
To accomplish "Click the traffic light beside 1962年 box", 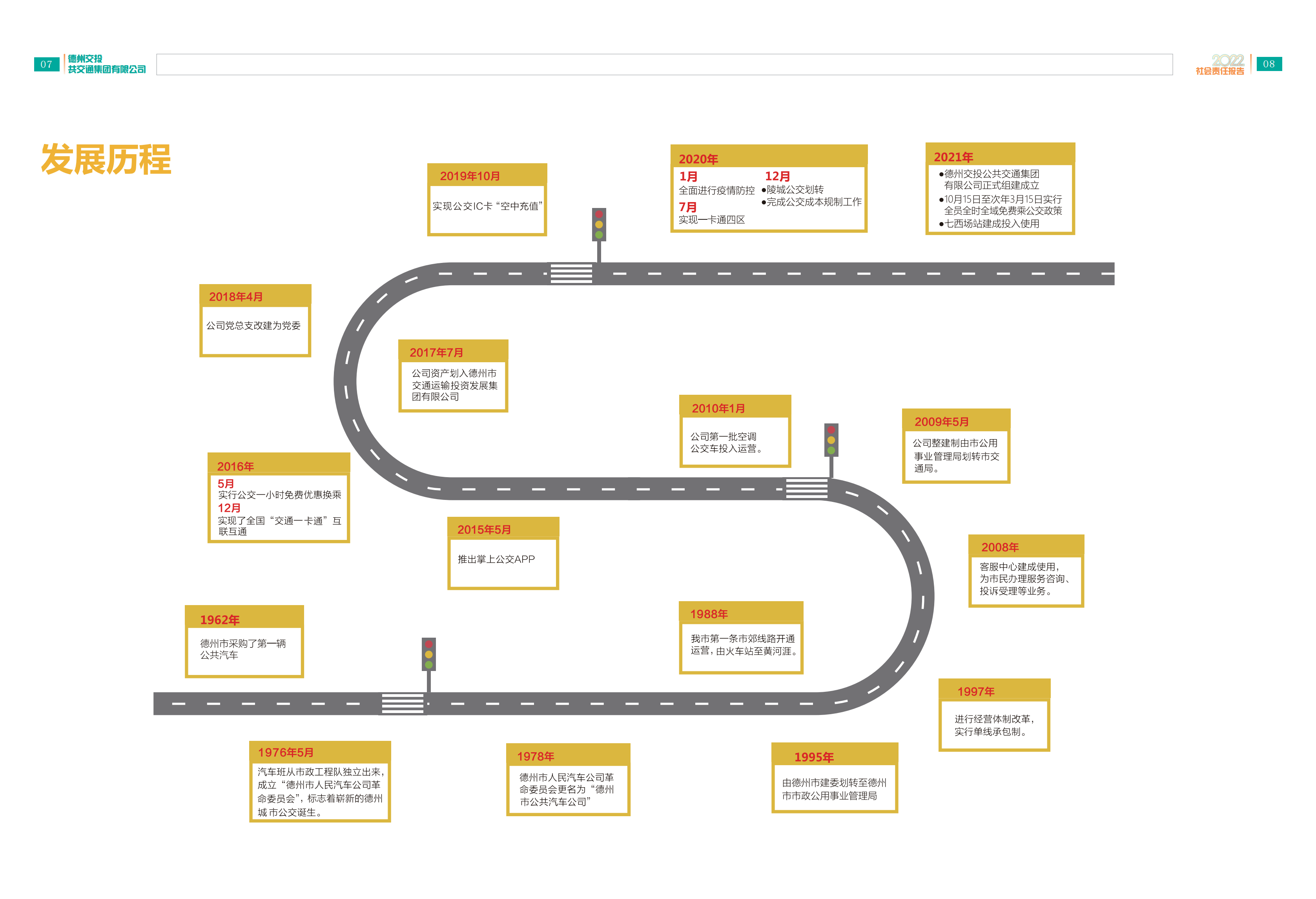I will coord(429,655).
